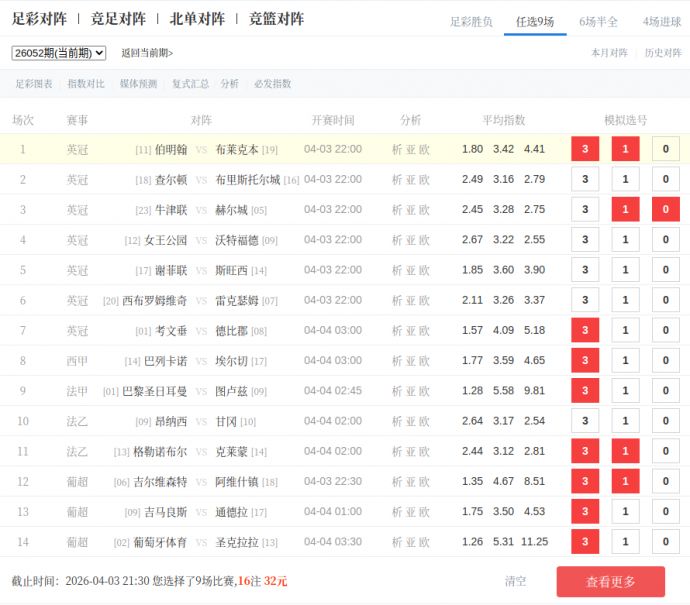Toggle the 1 pick for 格勒诺布尔 vs 克莱蒙
Screen dimensions: 690x605
pyautogui.click(x=625, y=452)
